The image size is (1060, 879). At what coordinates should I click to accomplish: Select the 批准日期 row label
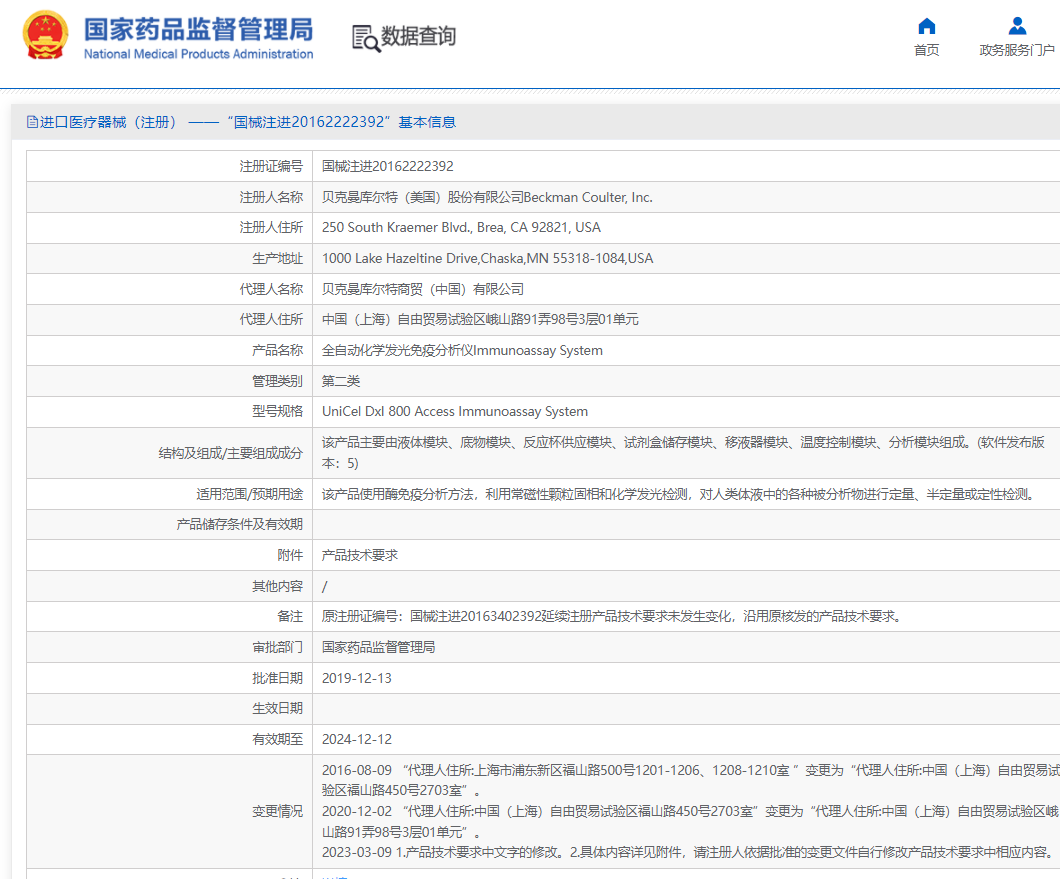coord(277,678)
